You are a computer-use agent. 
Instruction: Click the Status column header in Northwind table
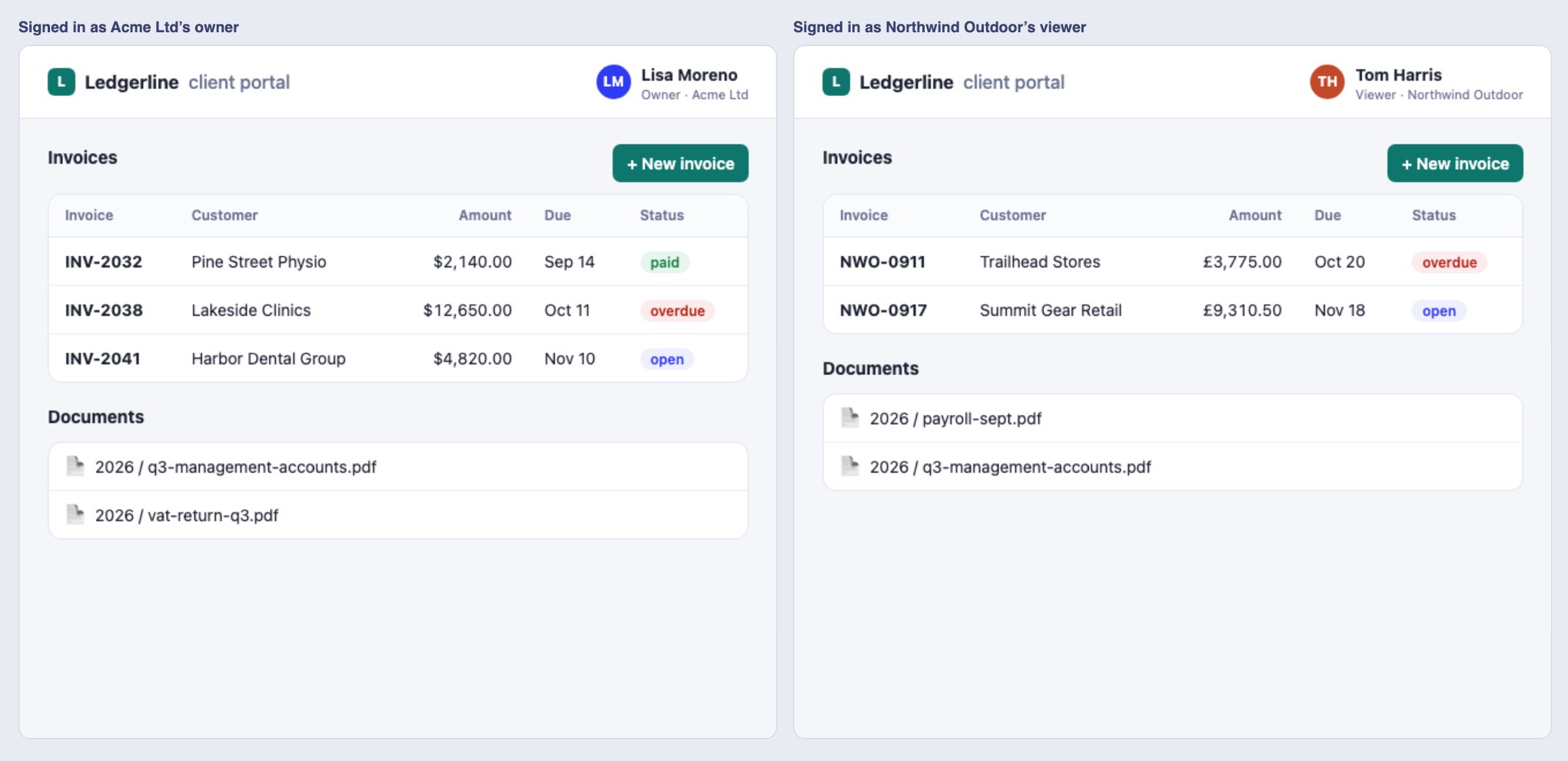point(1433,215)
